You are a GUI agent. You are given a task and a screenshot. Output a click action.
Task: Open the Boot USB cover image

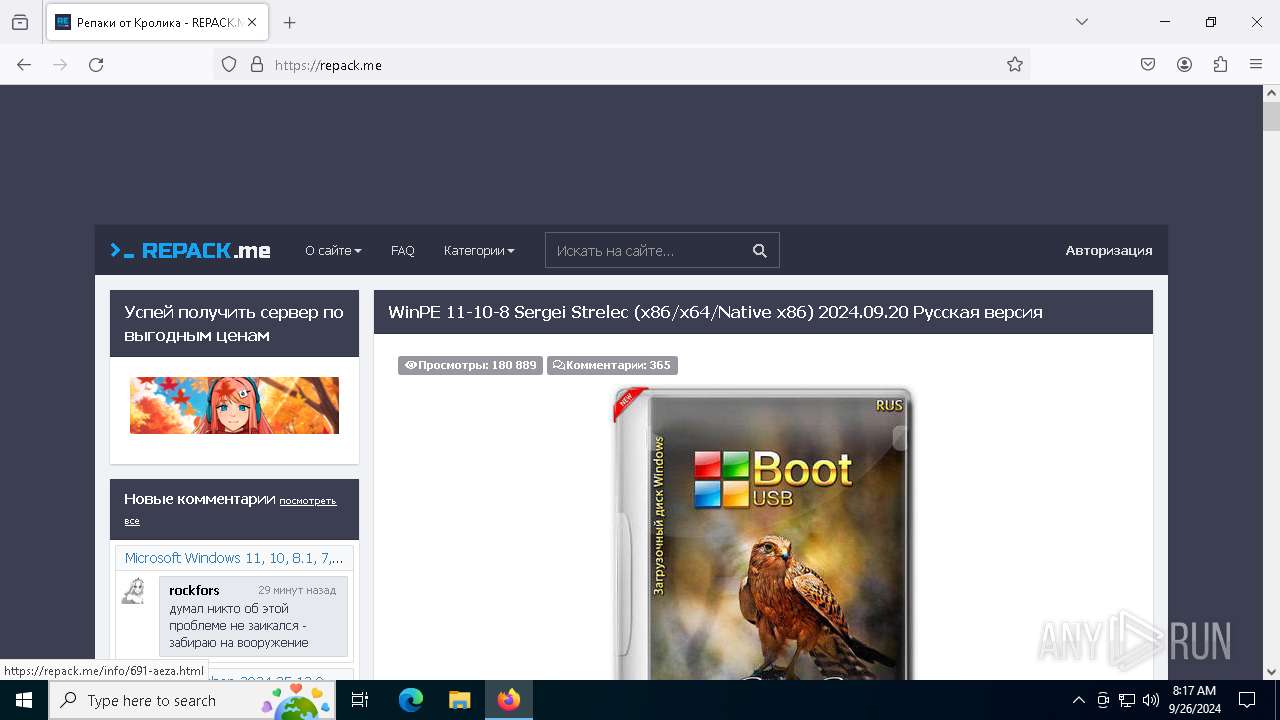[x=763, y=533]
